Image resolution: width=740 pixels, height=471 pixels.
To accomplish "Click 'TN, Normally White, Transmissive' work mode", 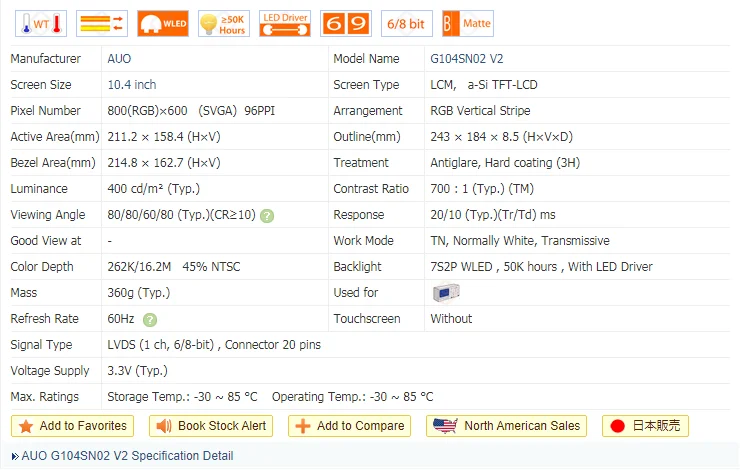I will coord(520,241).
